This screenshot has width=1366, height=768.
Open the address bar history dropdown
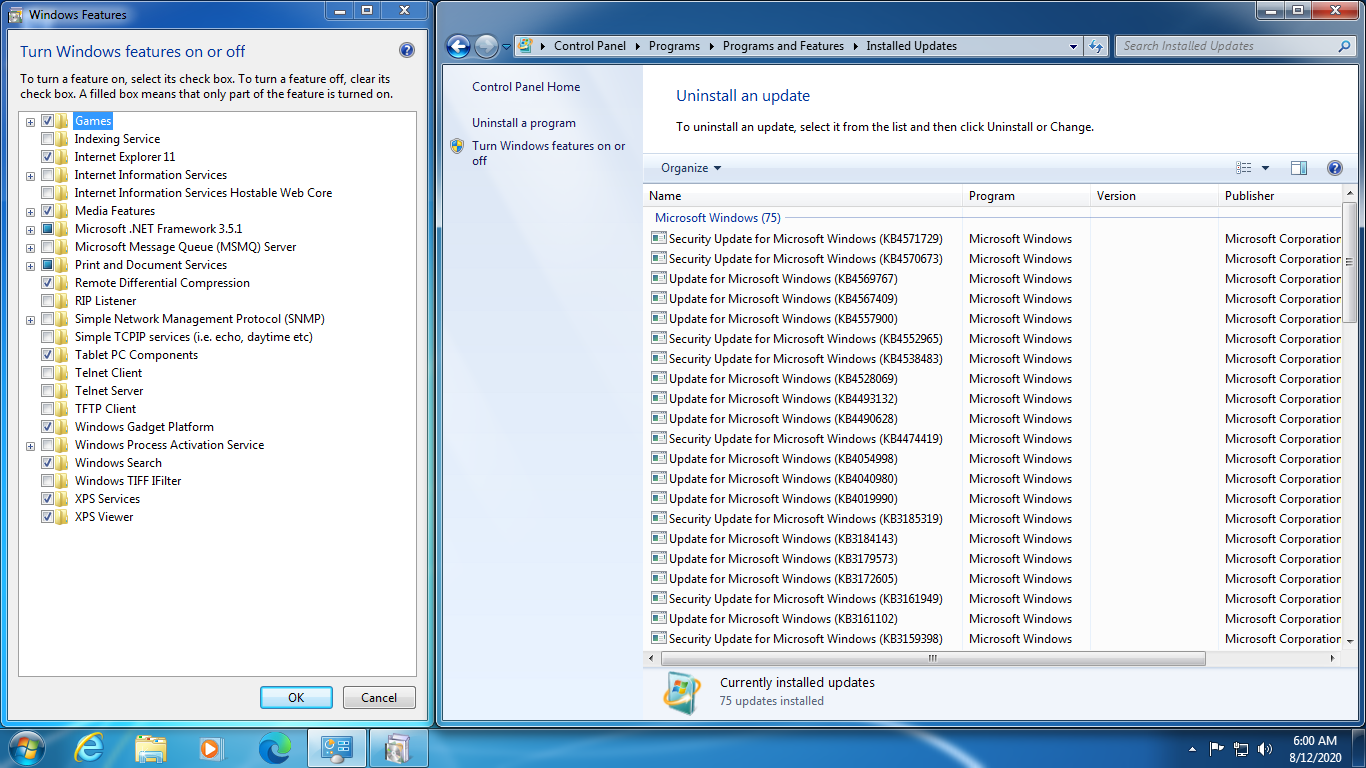[x=1073, y=46]
